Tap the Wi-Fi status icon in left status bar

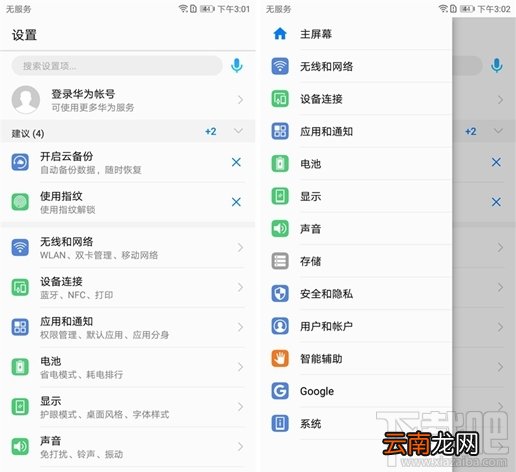tap(183, 8)
